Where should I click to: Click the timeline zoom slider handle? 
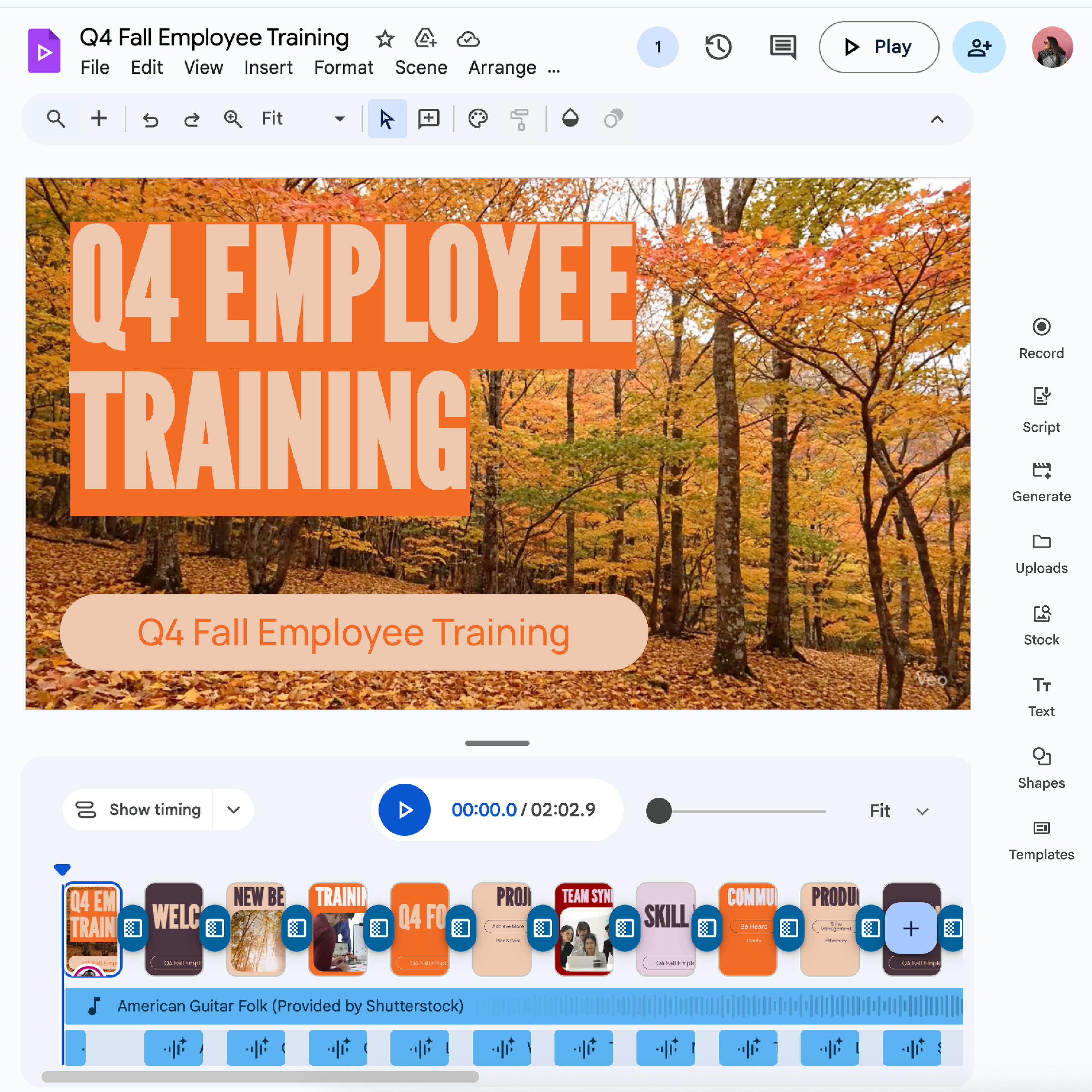point(659,810)
